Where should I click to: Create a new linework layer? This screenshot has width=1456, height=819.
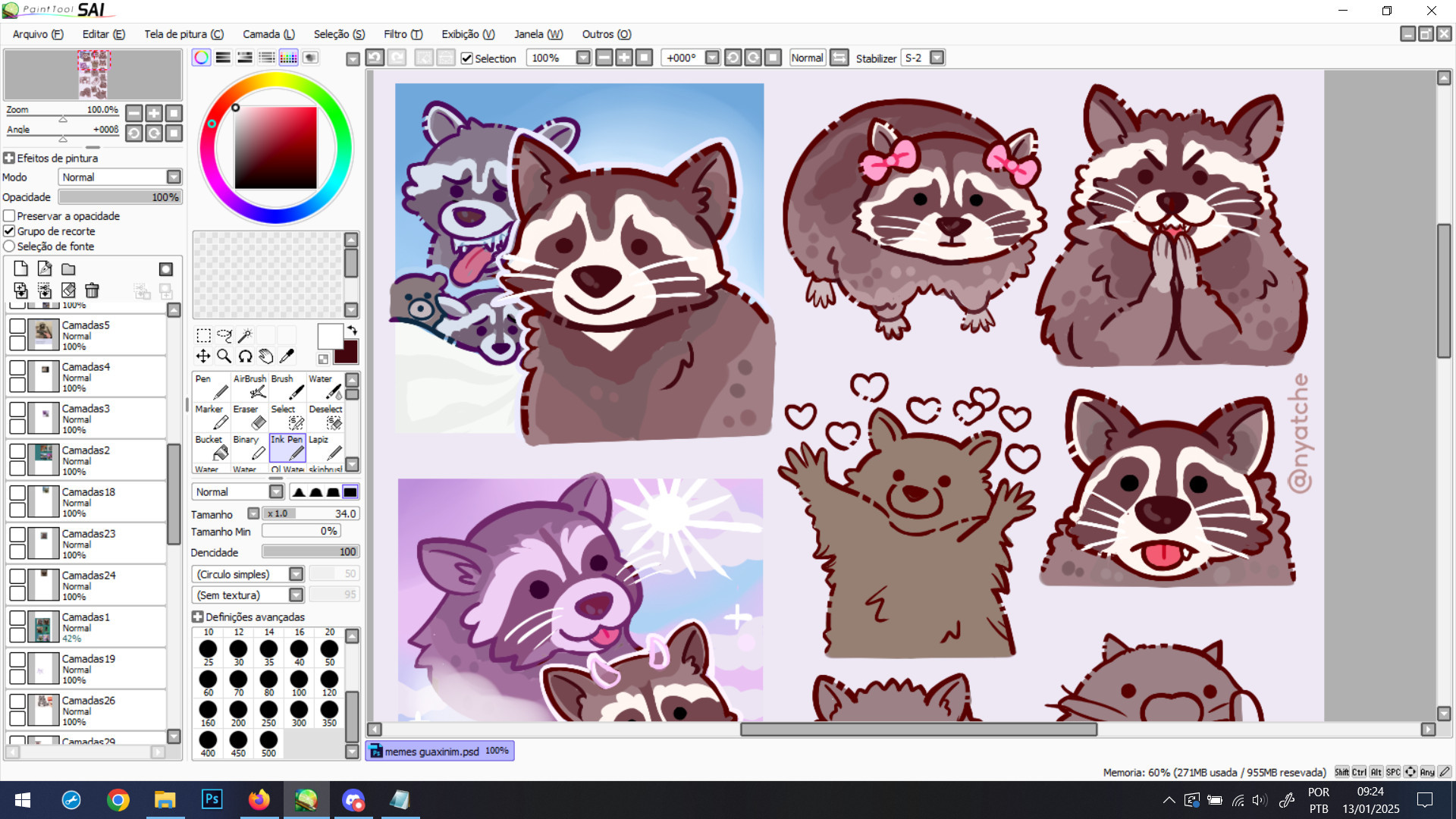pos(45,268)
